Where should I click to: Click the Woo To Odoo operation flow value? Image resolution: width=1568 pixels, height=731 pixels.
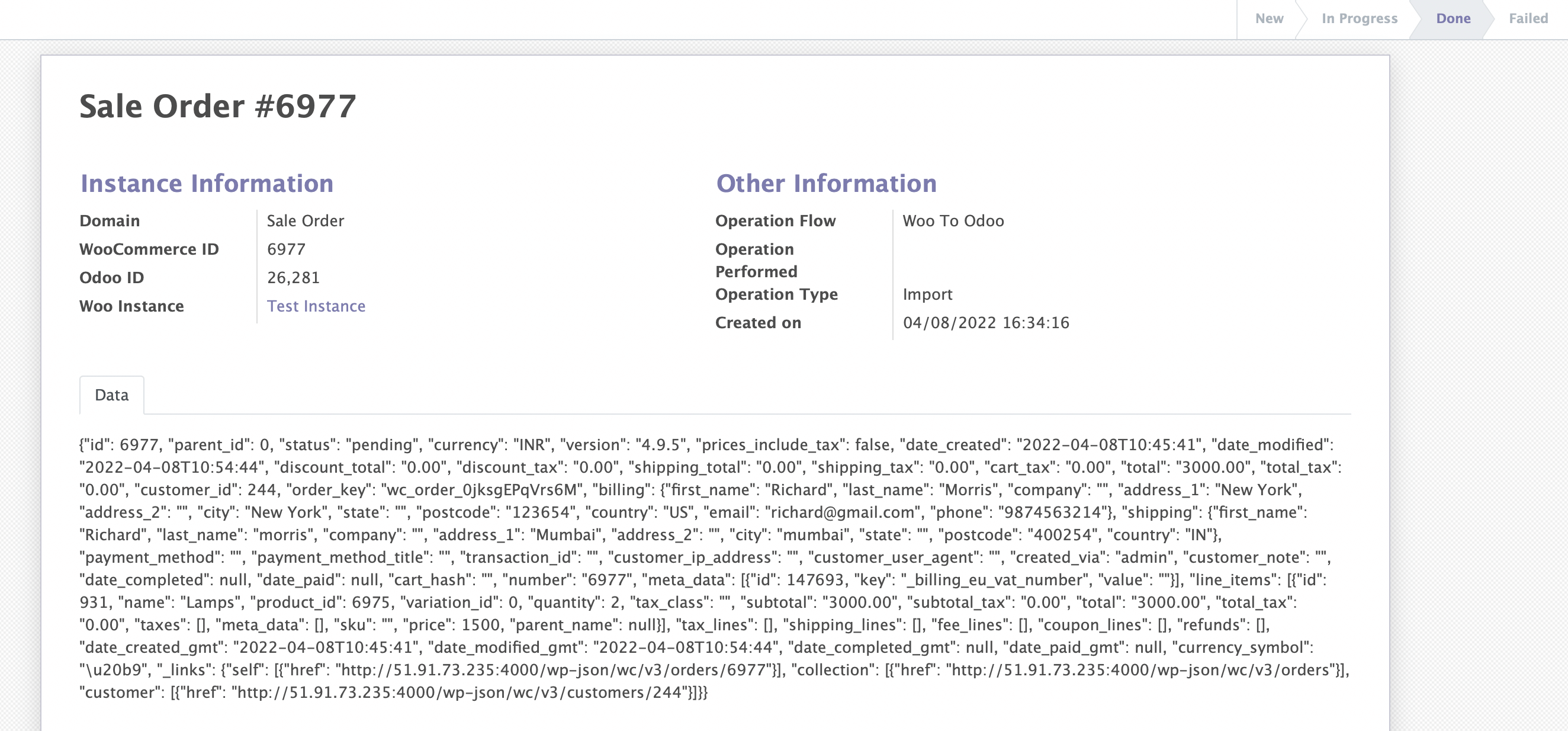coord(953,220)
